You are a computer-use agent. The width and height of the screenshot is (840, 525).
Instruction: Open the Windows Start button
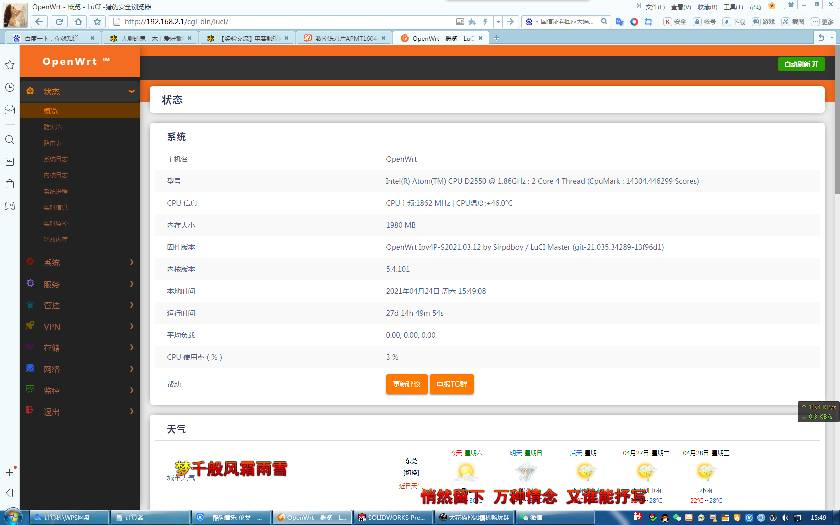coord(13,517)
